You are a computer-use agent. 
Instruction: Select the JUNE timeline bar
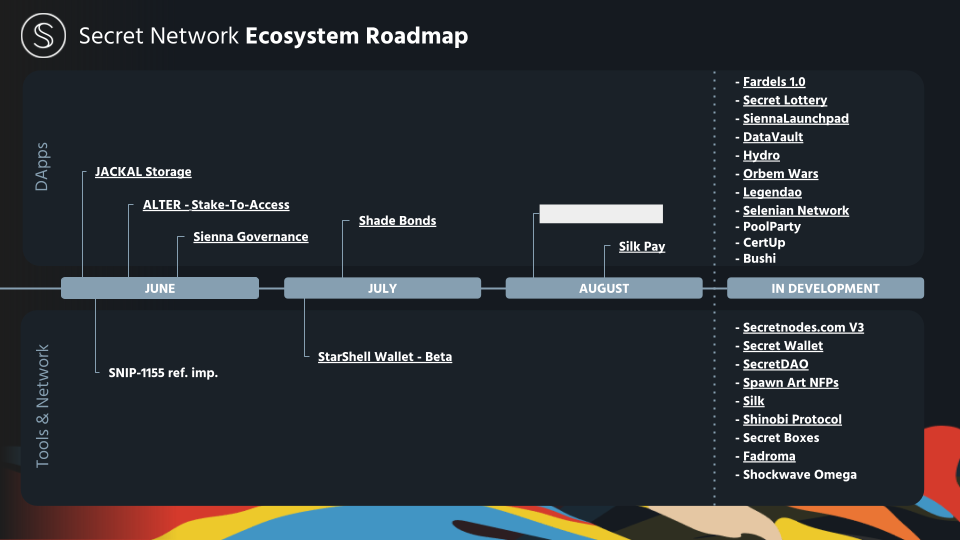coord(160,288)
